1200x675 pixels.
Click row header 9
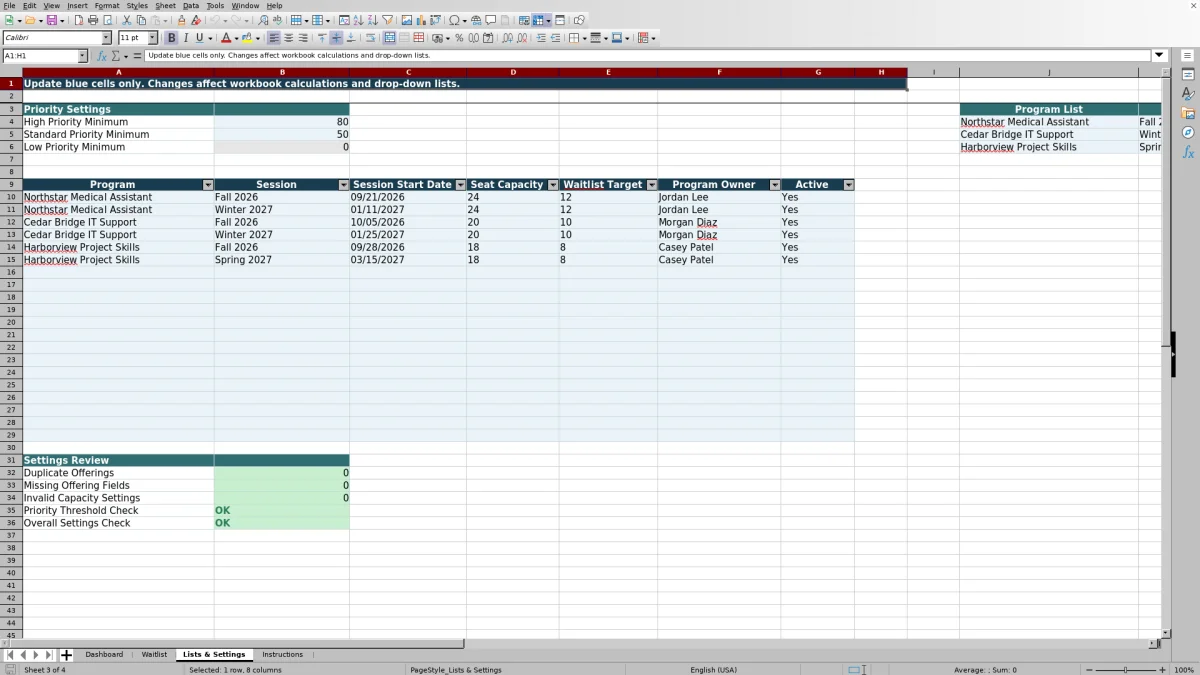click(x=11, y=185)
